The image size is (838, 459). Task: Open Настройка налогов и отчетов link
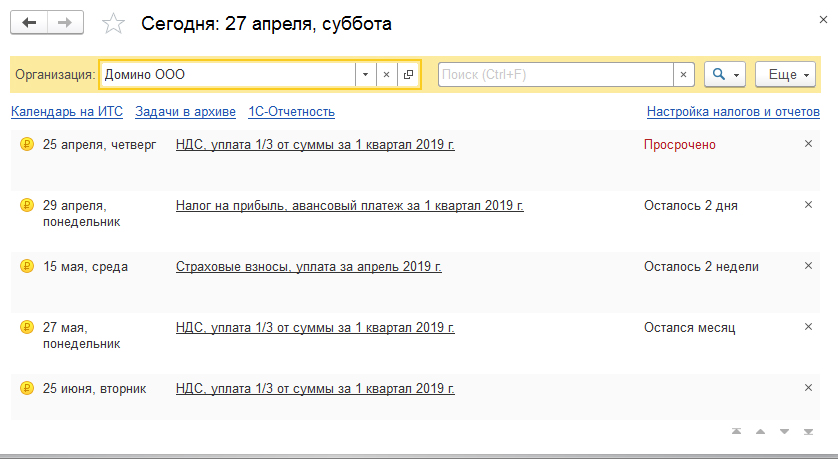pyautogui.click(x=732, y=112)
